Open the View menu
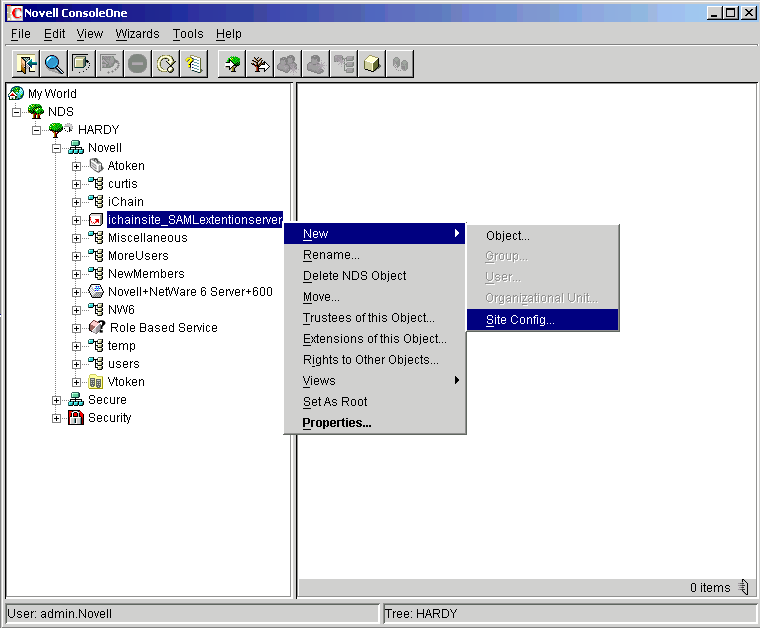Screen dimensions: 760x628 pyautogui.click(x=90, y=33)
